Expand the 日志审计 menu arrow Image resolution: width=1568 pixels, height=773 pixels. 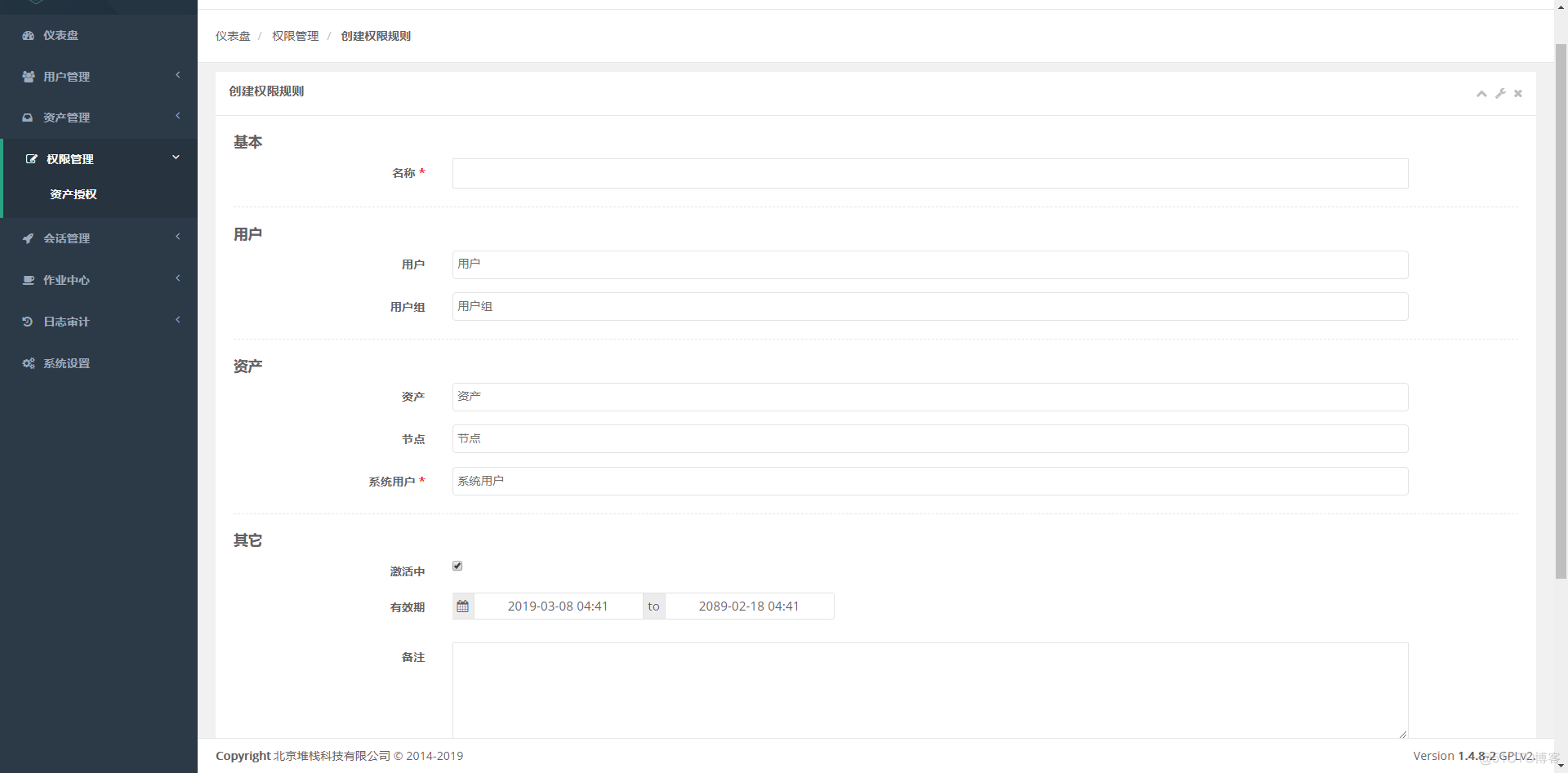pyautogui.click(x=178, y=320)
